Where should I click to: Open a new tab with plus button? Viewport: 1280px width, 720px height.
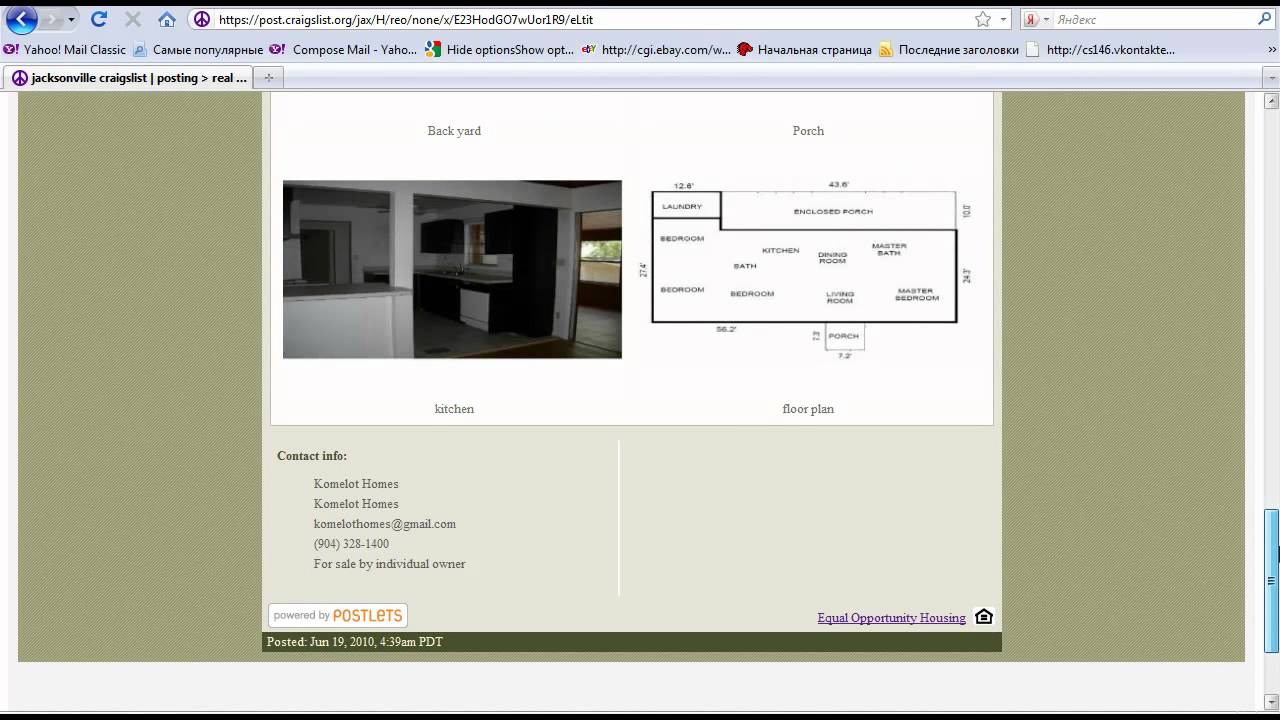[268, 78]
